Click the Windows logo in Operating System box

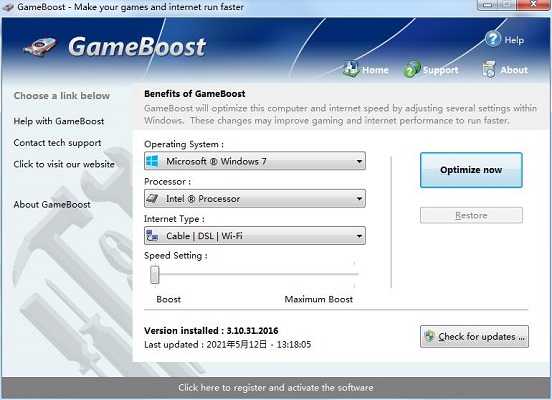[x=152, y=161]
